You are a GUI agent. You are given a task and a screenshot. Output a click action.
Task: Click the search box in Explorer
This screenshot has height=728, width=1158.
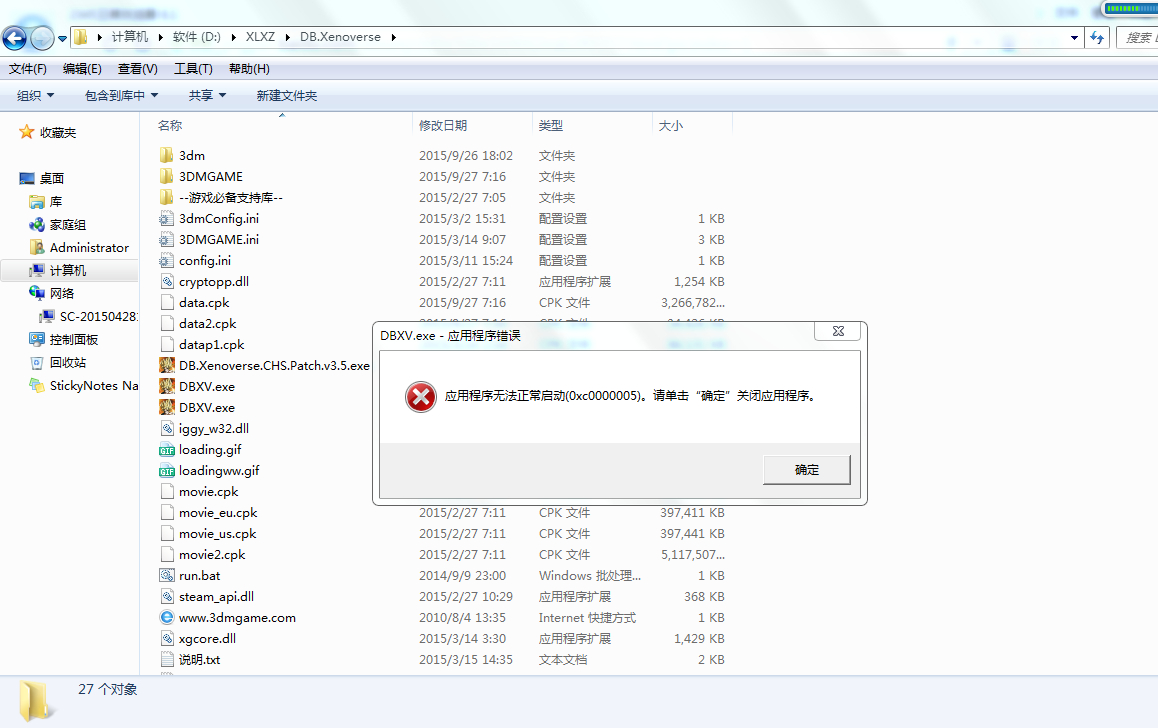[x=1137, y=38]
